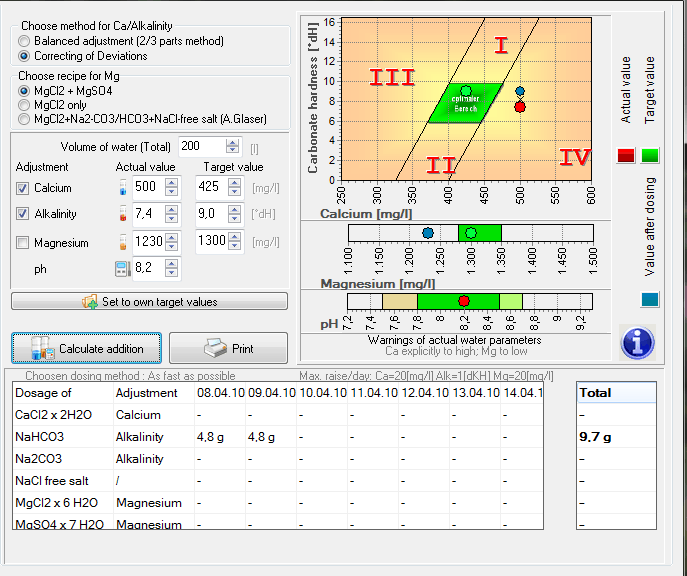Select Balanced adjustment (2/3 parts method)

[24, 41]
